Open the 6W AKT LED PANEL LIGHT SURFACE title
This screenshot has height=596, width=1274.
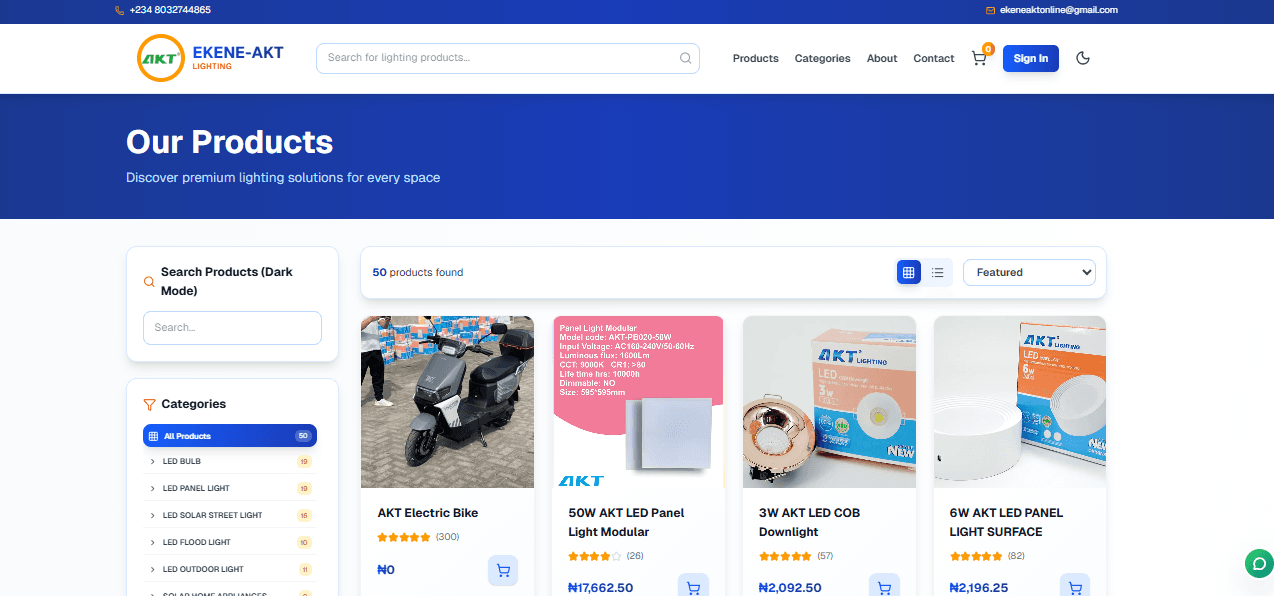(x=1006, y=522)
